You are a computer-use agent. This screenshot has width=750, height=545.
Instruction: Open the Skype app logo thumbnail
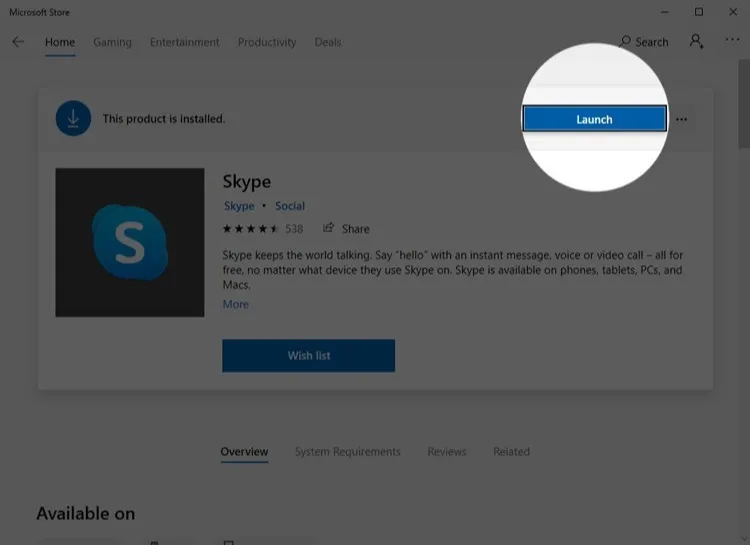click(130, 242)
